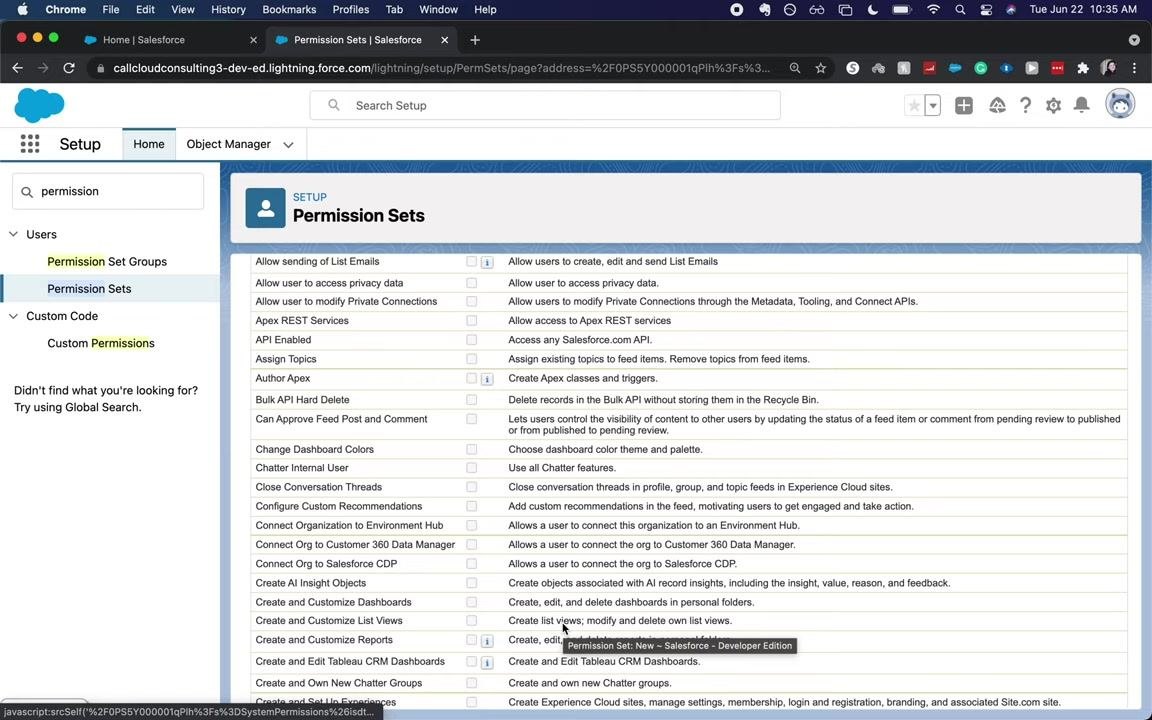
Task: Click info icon beside Allow sending of List Emails
Action: click(486, 262)
